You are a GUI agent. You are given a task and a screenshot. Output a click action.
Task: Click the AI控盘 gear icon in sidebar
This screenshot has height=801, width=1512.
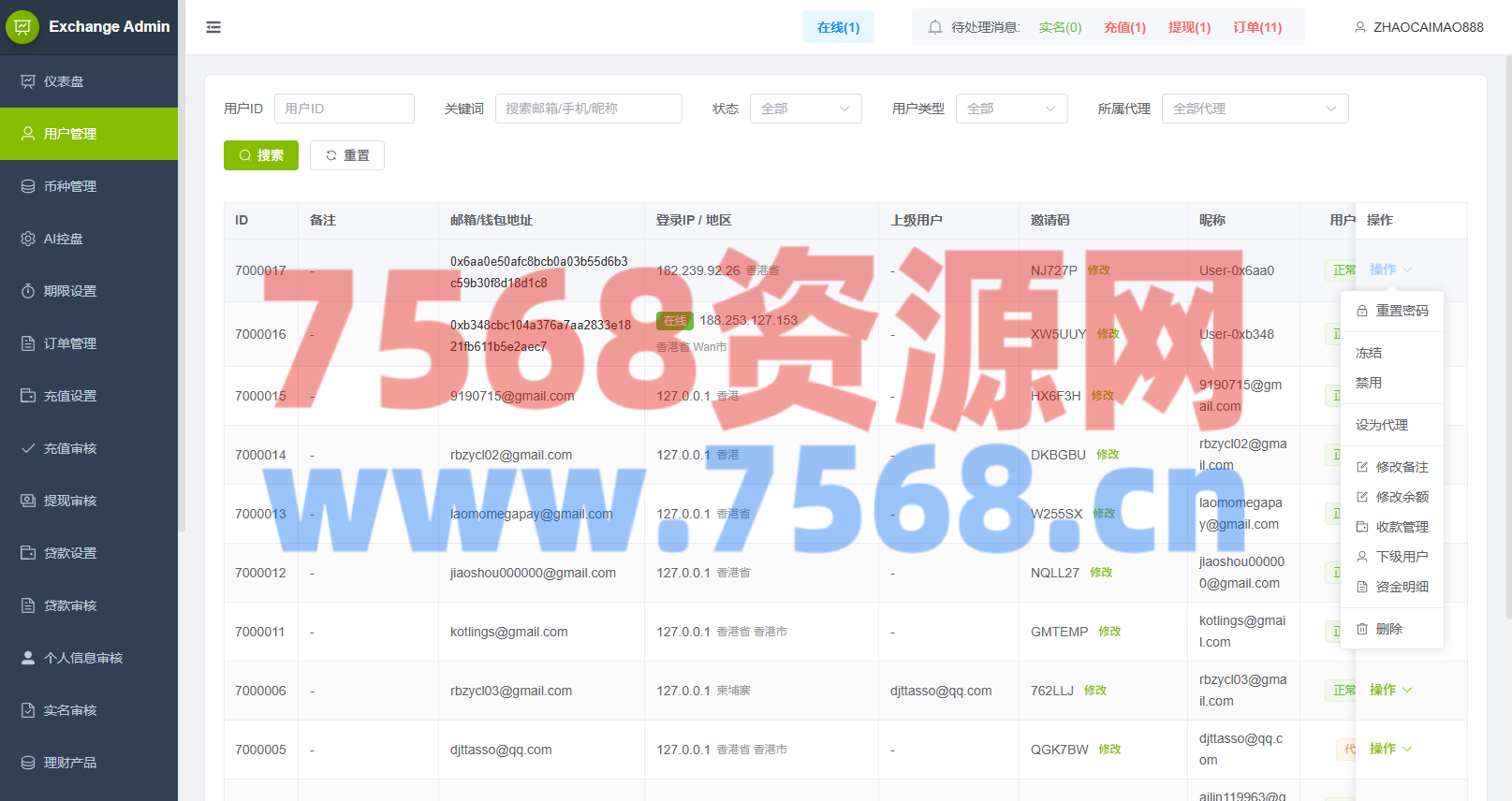click(x=28, y=239)
